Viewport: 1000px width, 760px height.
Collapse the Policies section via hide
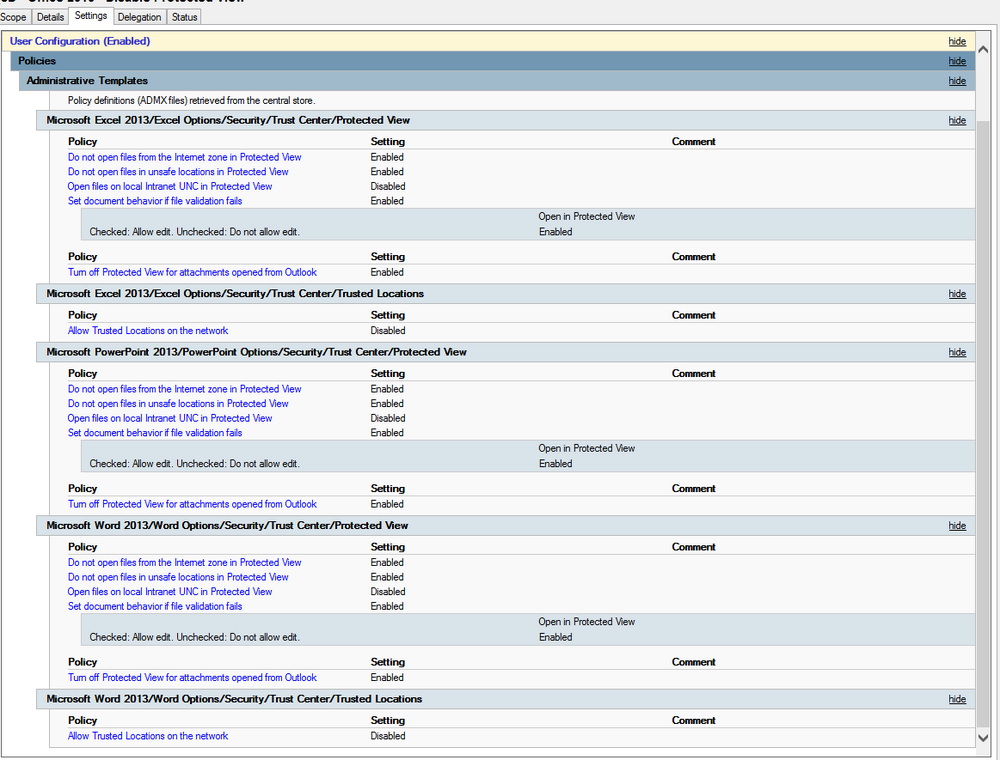click(957, 61)
